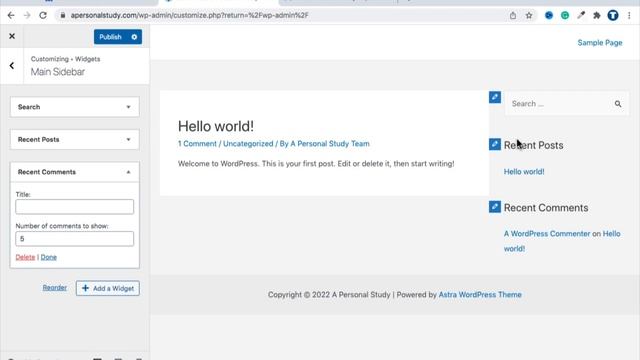Viewport: 640px width, 360px height.
Task: Open the Hello world! post title
Action: [216, 126]
